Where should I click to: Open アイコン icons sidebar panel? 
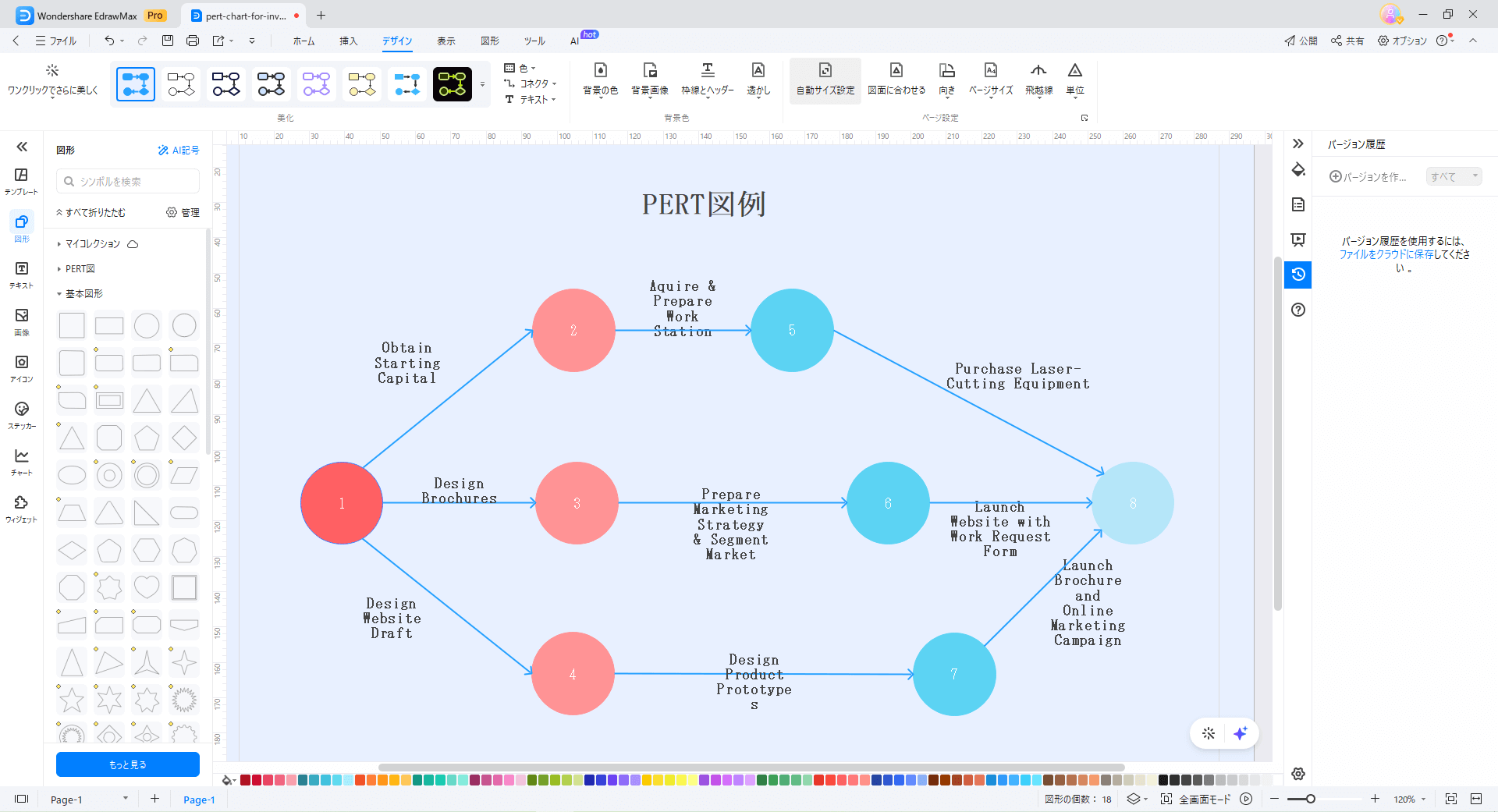(x=21, y=368)
